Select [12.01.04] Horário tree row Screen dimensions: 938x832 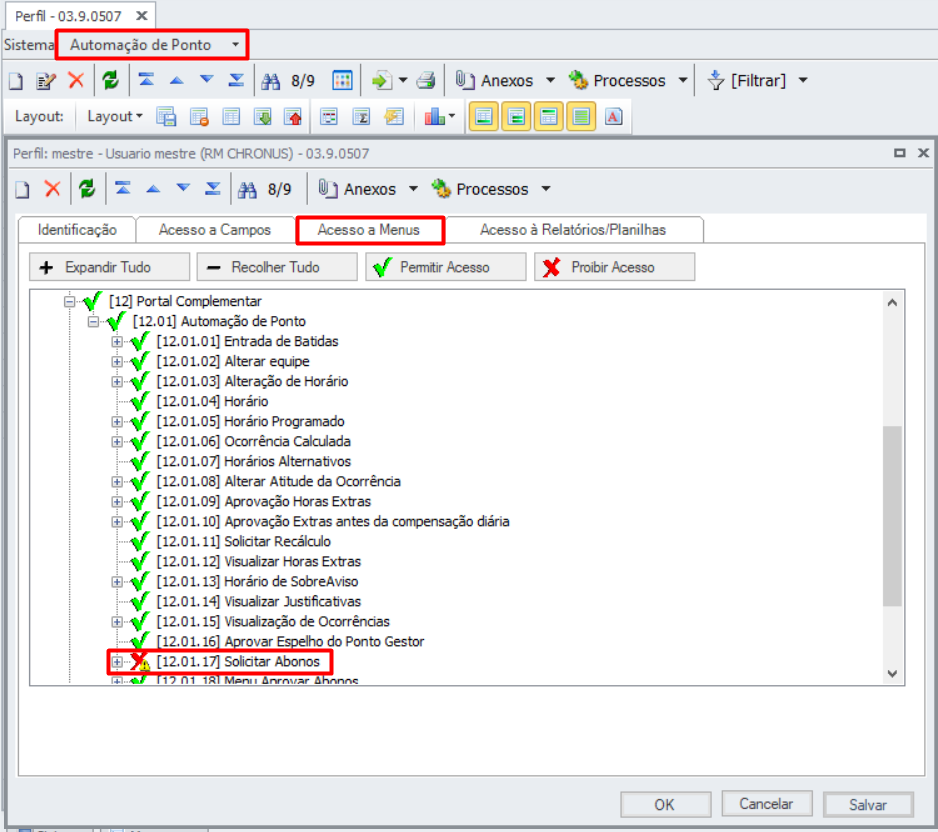(212, 401)
